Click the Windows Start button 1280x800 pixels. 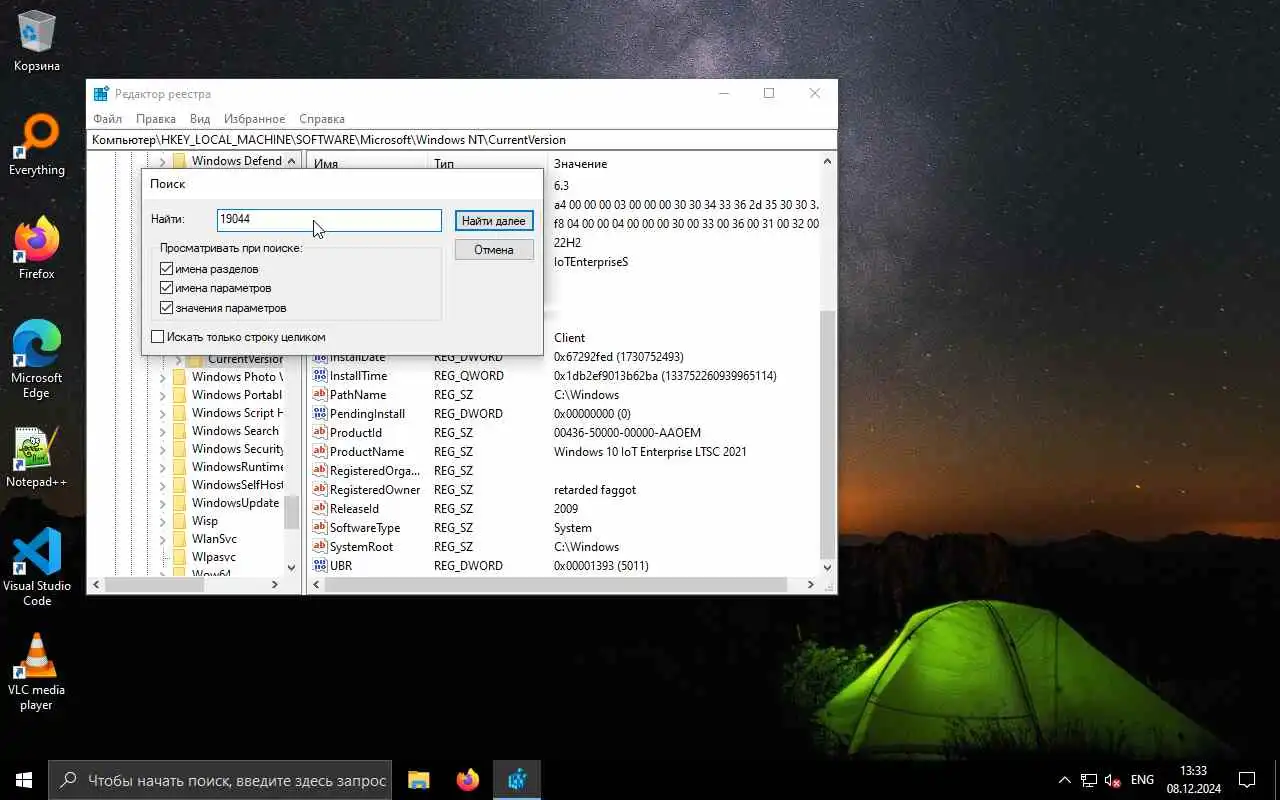click(24, 780)
